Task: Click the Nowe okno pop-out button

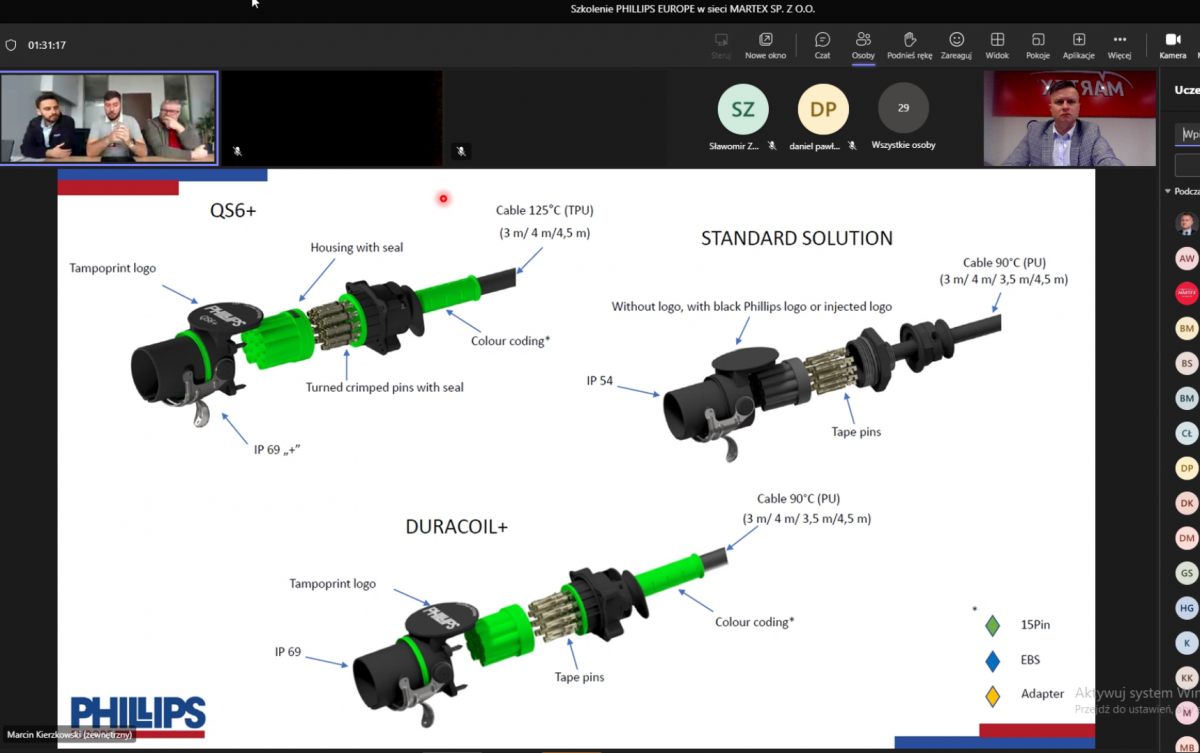Action: pos(765,45)
